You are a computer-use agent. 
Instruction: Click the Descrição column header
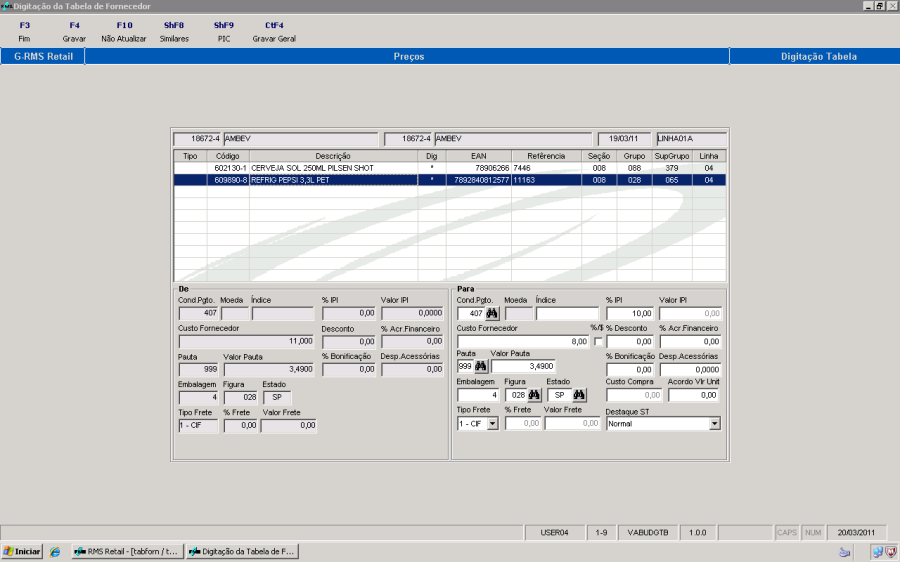[333, 156]
